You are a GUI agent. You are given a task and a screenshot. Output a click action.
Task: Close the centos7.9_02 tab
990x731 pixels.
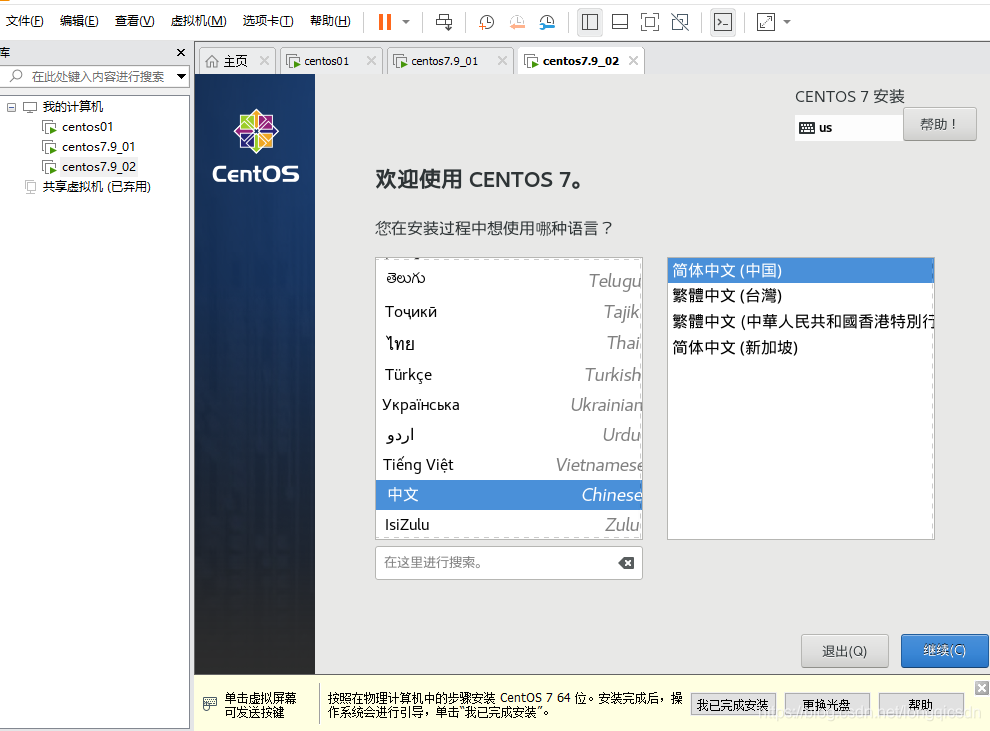pos(633,61)
